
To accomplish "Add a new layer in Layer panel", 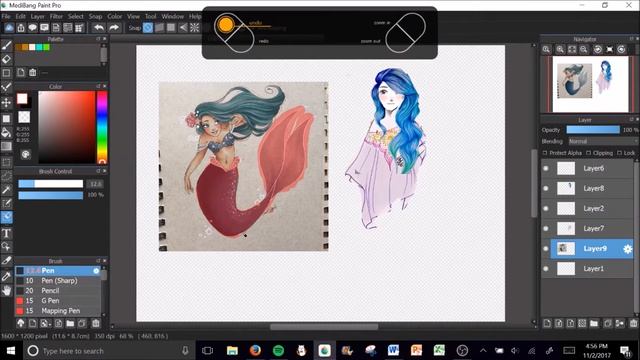I will tap(547, 324).
